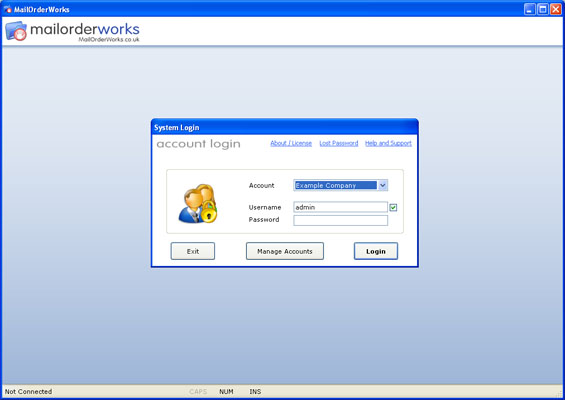Click the Login button
The height and width of the screenshot is (400, 565).
(x=376, y=251)
